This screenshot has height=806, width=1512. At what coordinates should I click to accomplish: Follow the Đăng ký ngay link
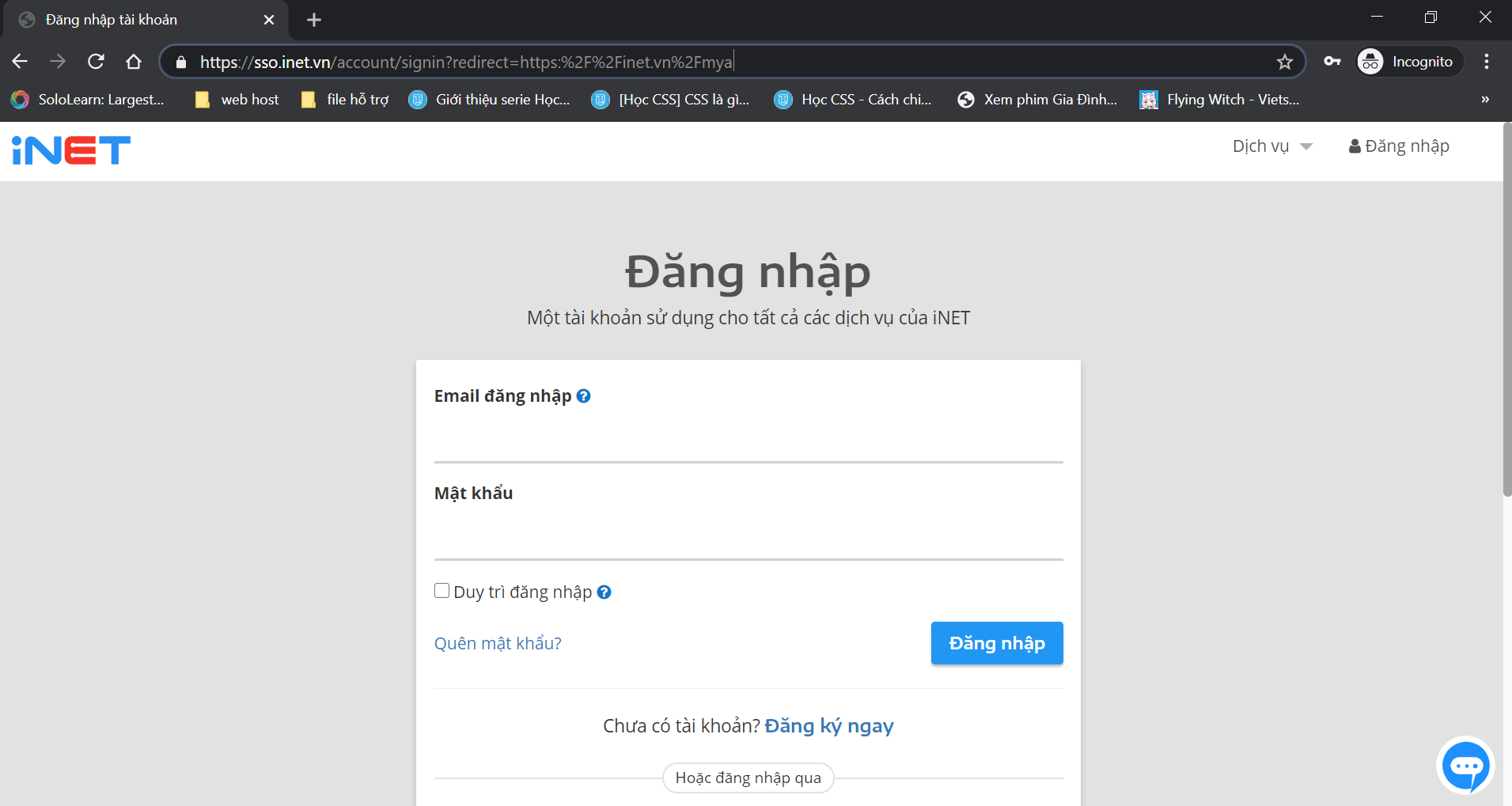point(828,725)
